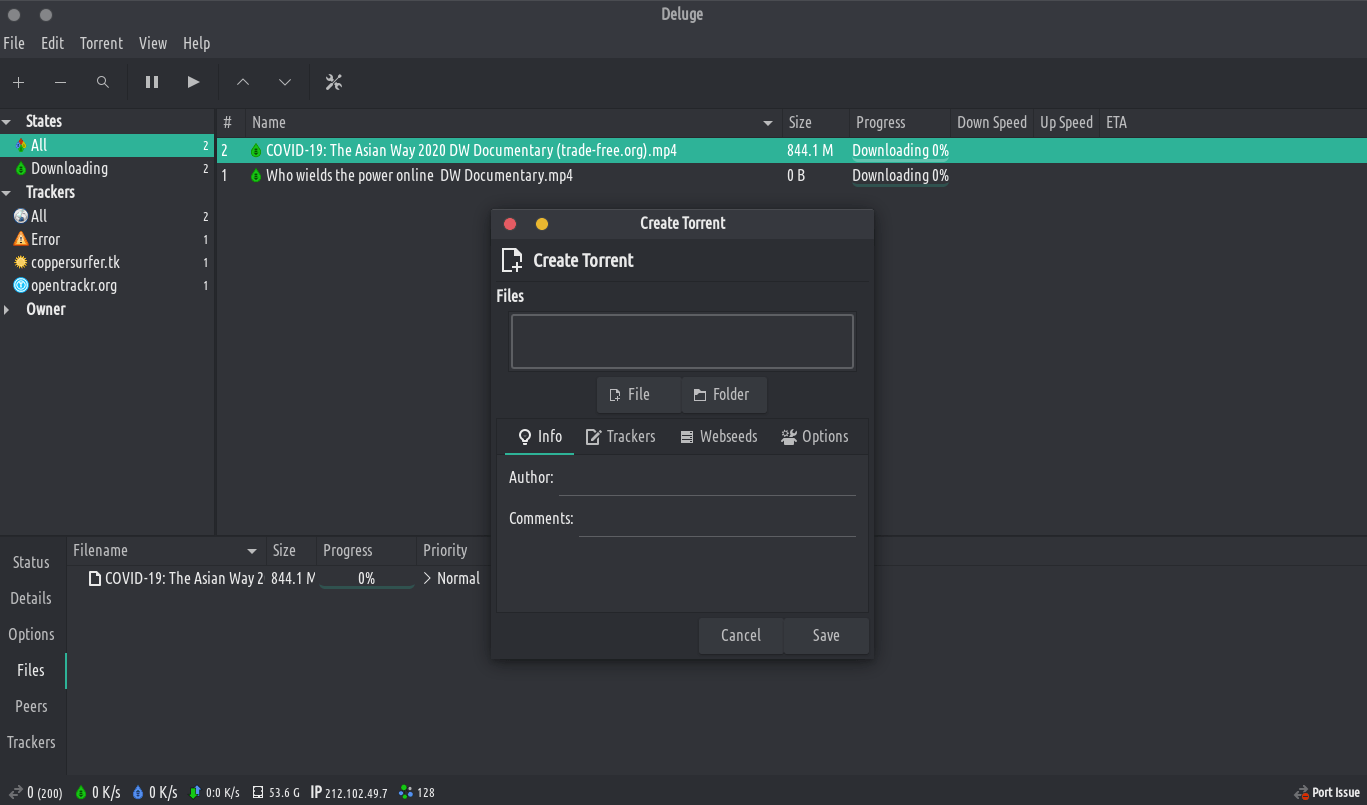Click the File button in dialog

(x=639, y=395)
